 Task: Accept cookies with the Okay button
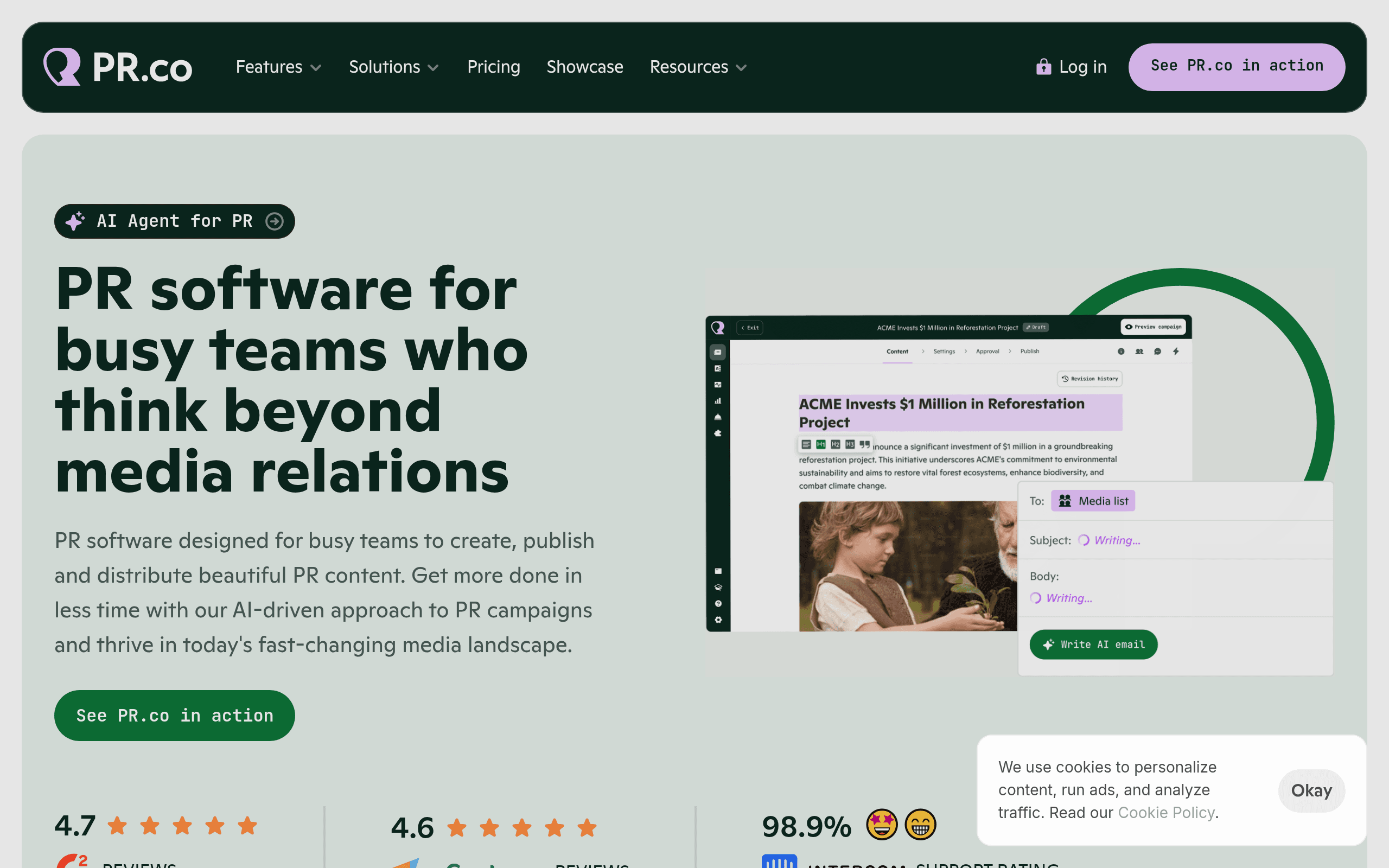click(x=1311, y=790)
